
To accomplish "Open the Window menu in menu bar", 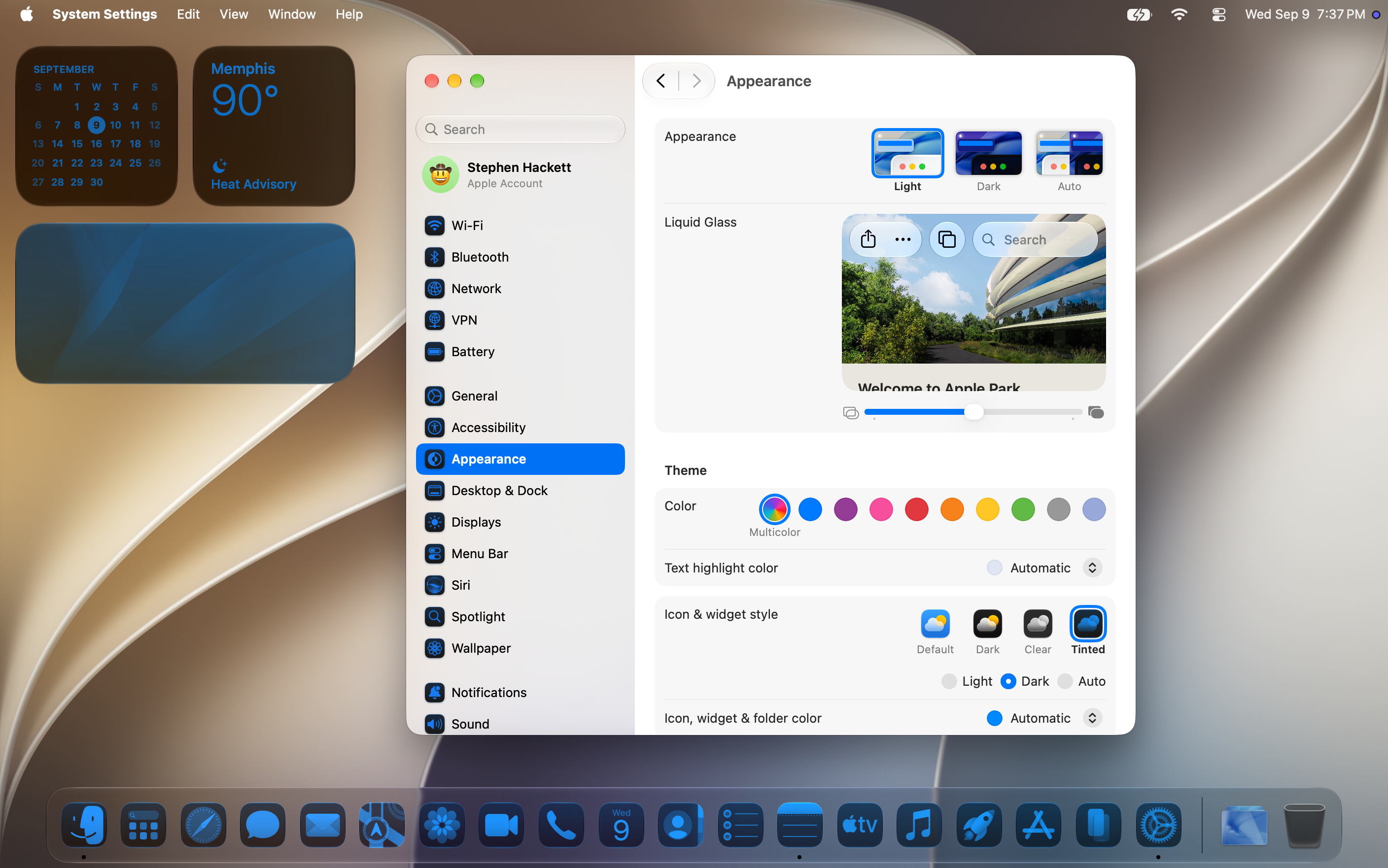I will [292, 14].
